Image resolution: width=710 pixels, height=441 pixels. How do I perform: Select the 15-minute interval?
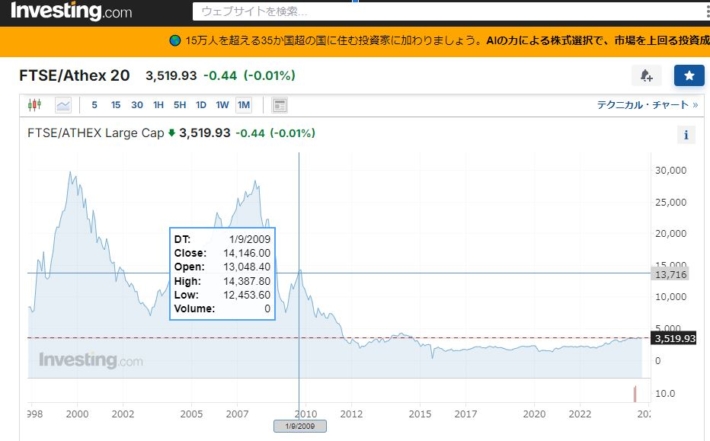tap(116, 105)
